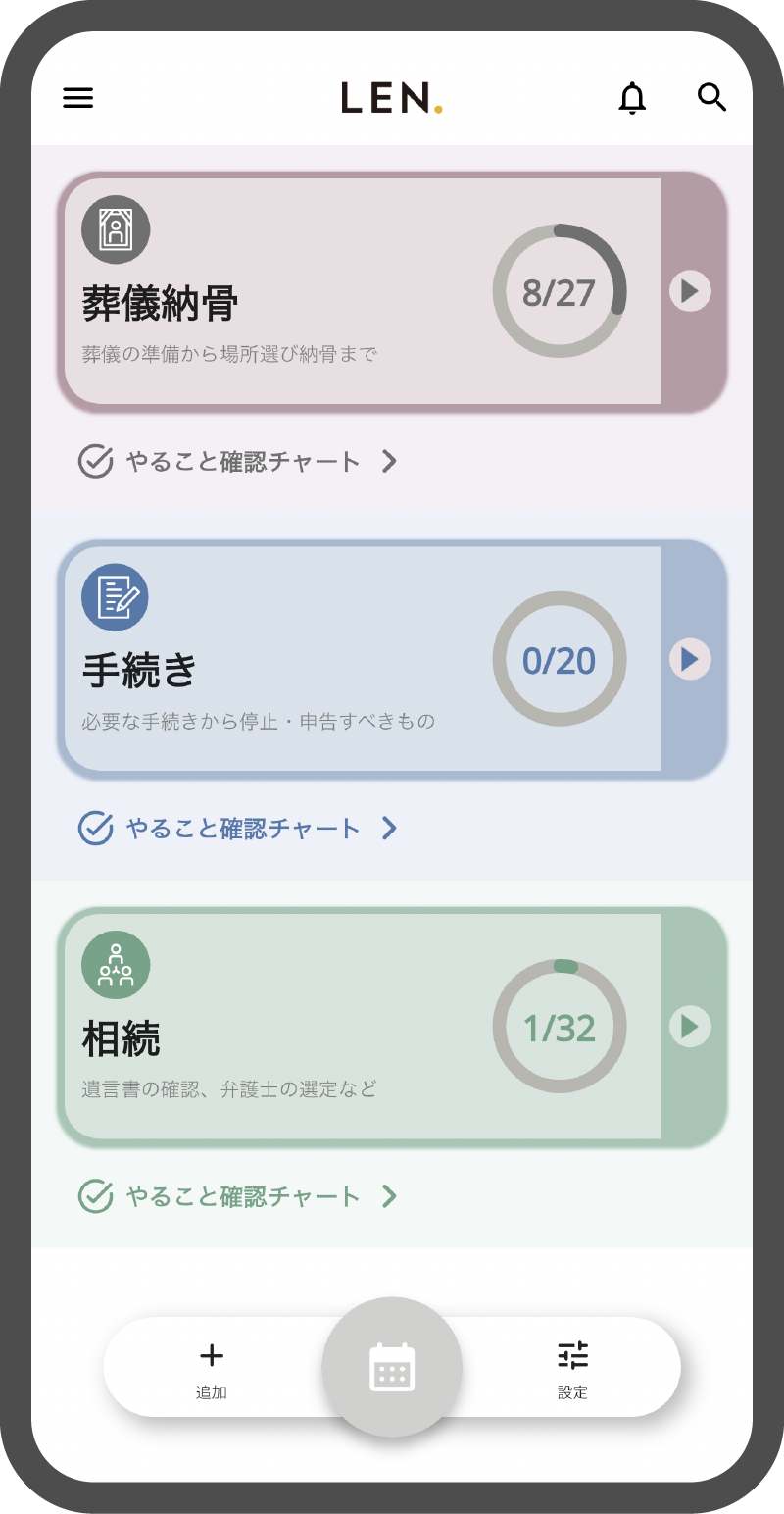Open notifications bell
Screen dimensions: 784x1514
click(x=633, y=98)
